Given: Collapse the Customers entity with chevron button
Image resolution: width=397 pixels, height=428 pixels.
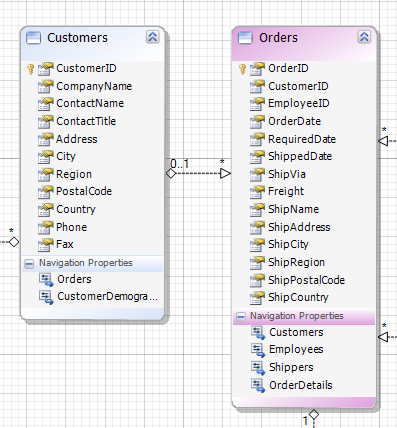Looking at the screenshot, I should tap(152, 37).
